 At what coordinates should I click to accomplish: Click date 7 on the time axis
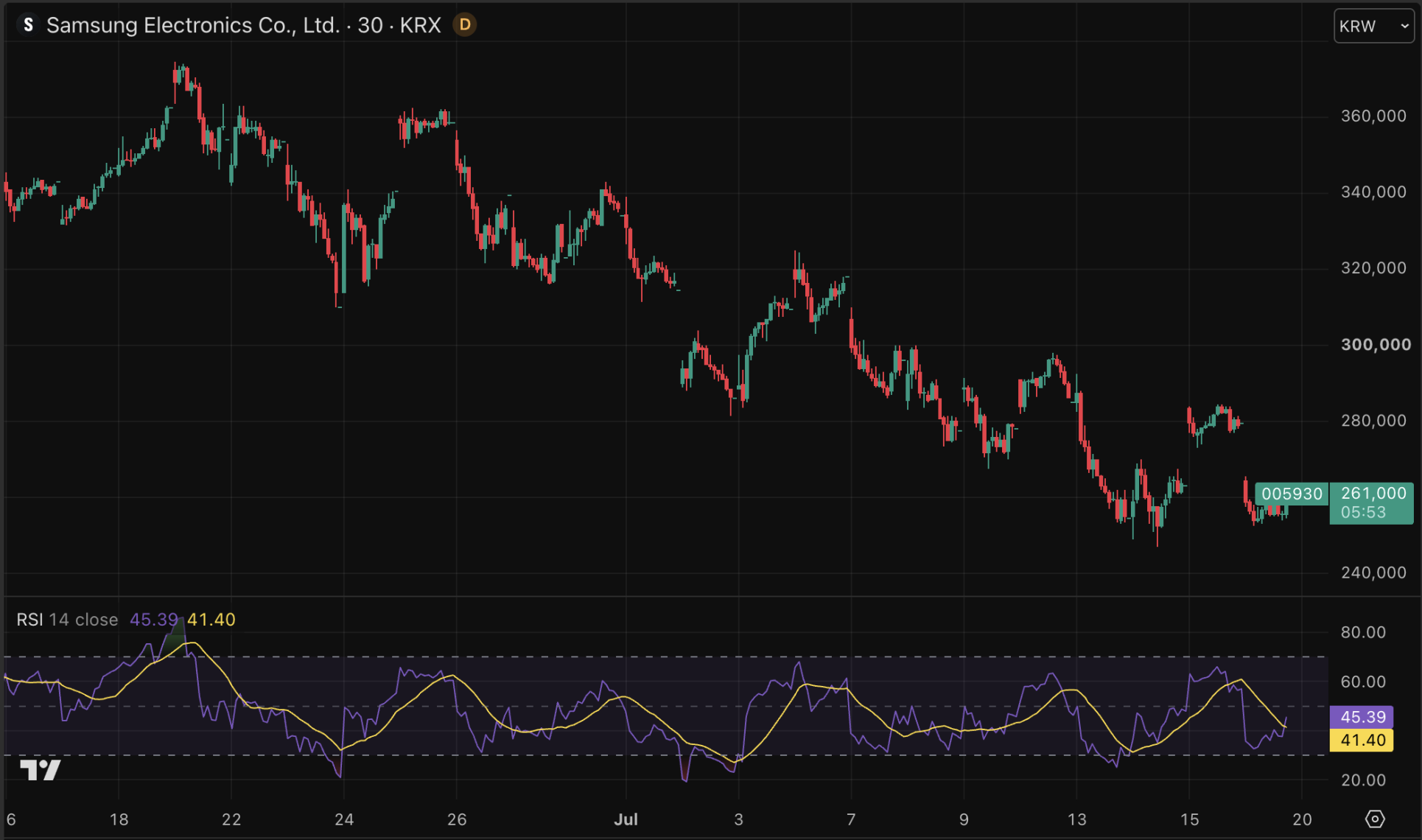(x=851, y=819)
